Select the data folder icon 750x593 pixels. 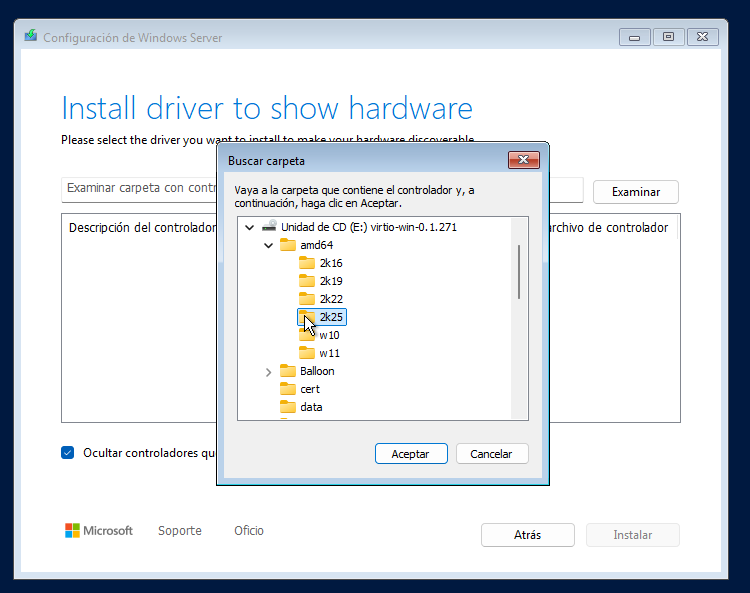tap(288, 407)
